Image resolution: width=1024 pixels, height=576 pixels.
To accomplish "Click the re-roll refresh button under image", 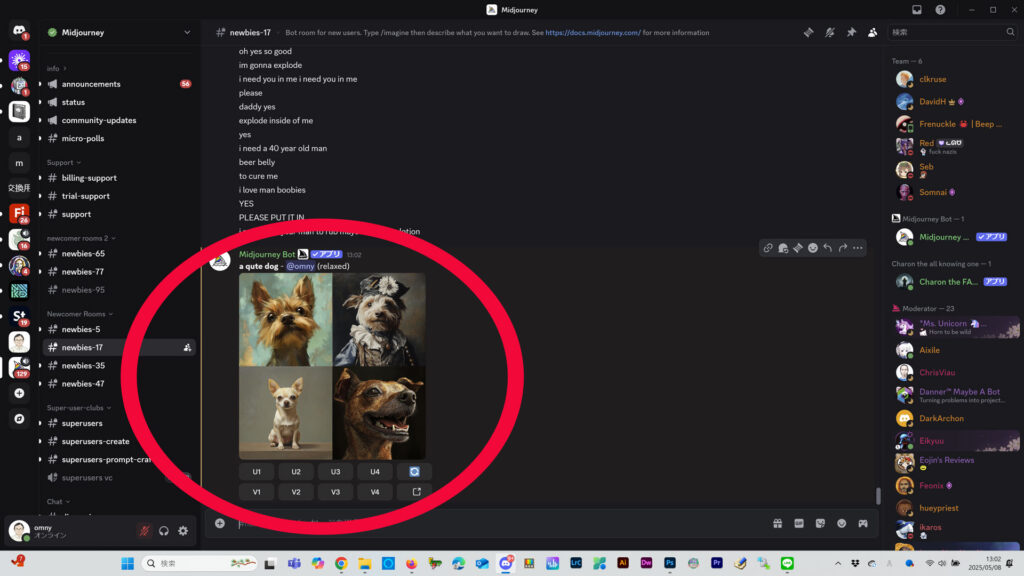I will click(414, 472).
